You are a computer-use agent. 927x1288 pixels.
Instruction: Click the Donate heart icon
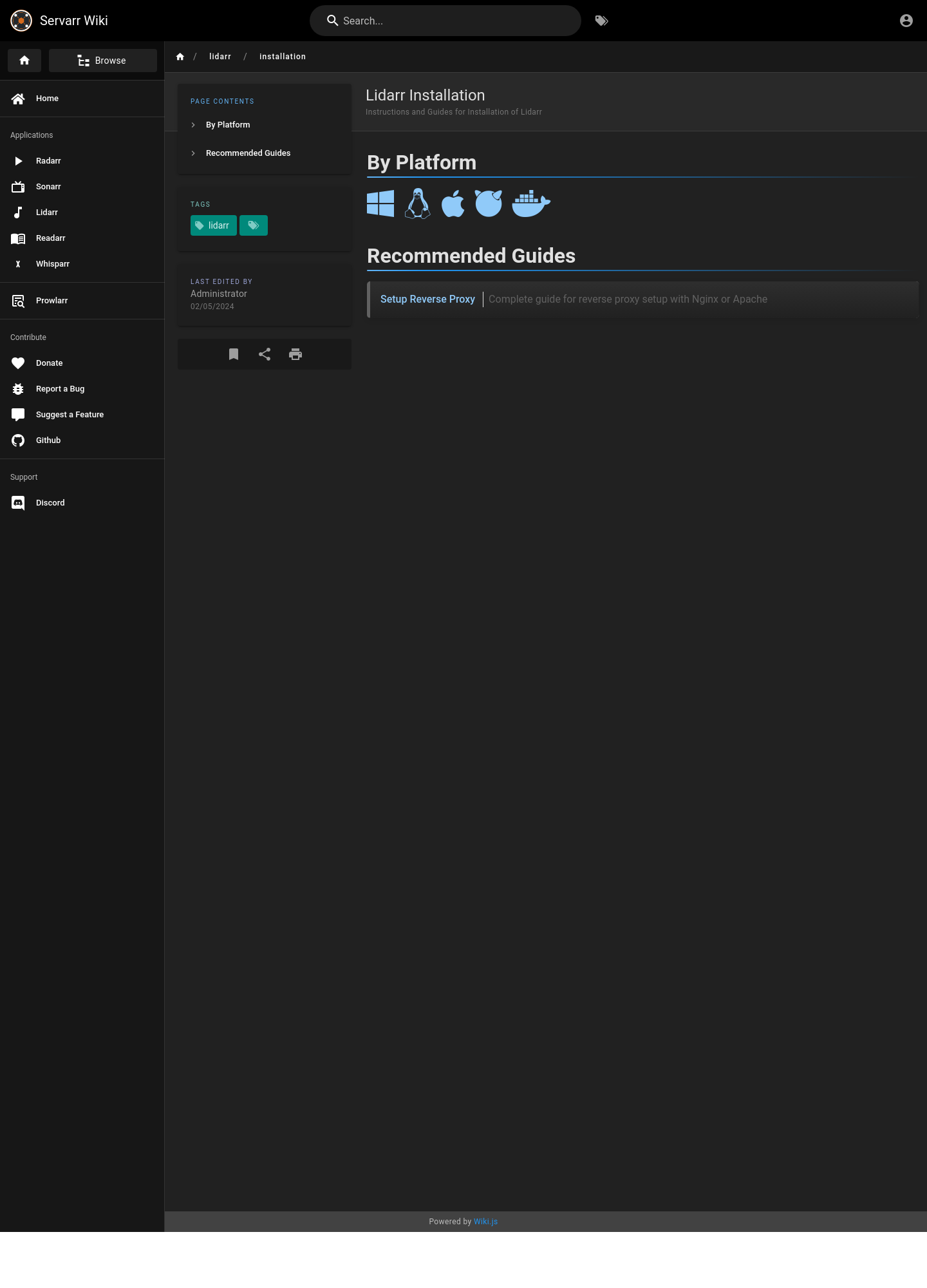[18, 363]
